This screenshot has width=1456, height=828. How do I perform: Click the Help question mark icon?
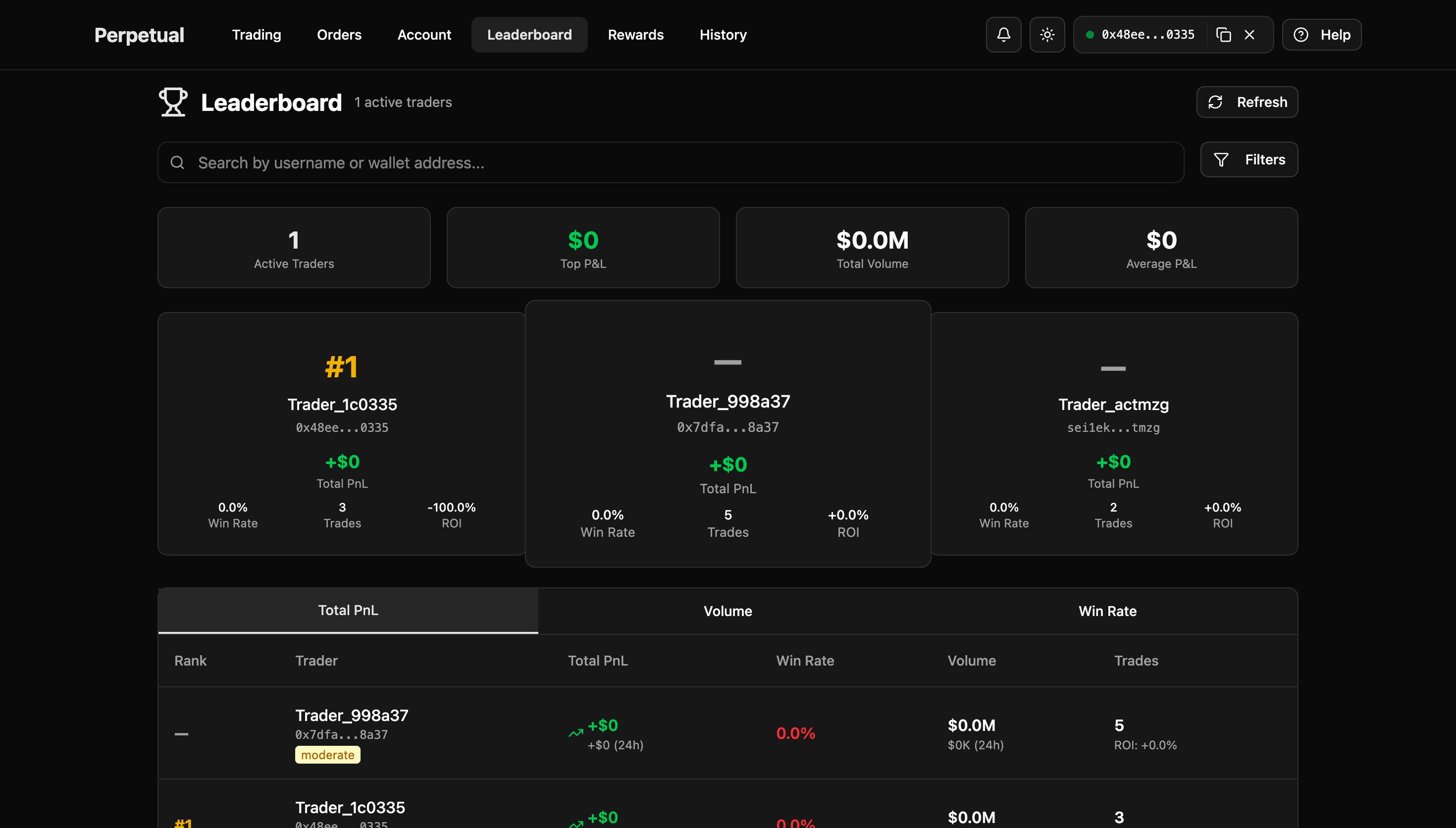[1301, 35]
